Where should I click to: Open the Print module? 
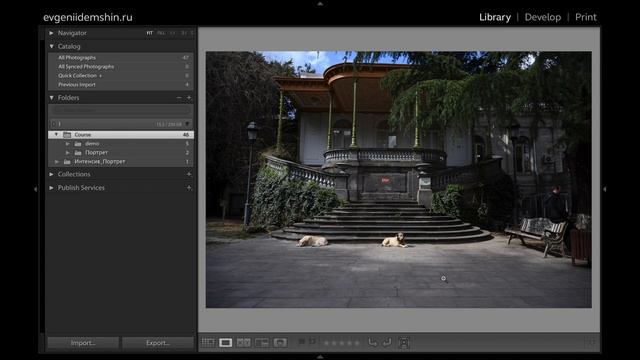tap(586, 17)
